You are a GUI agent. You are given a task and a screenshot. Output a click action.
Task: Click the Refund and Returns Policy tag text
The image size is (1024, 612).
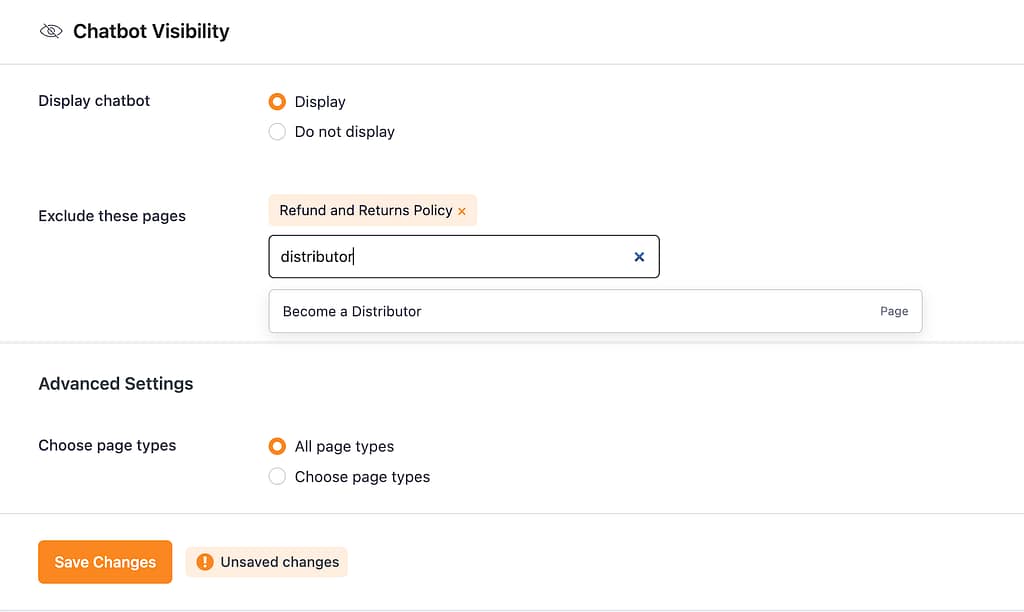366,210
